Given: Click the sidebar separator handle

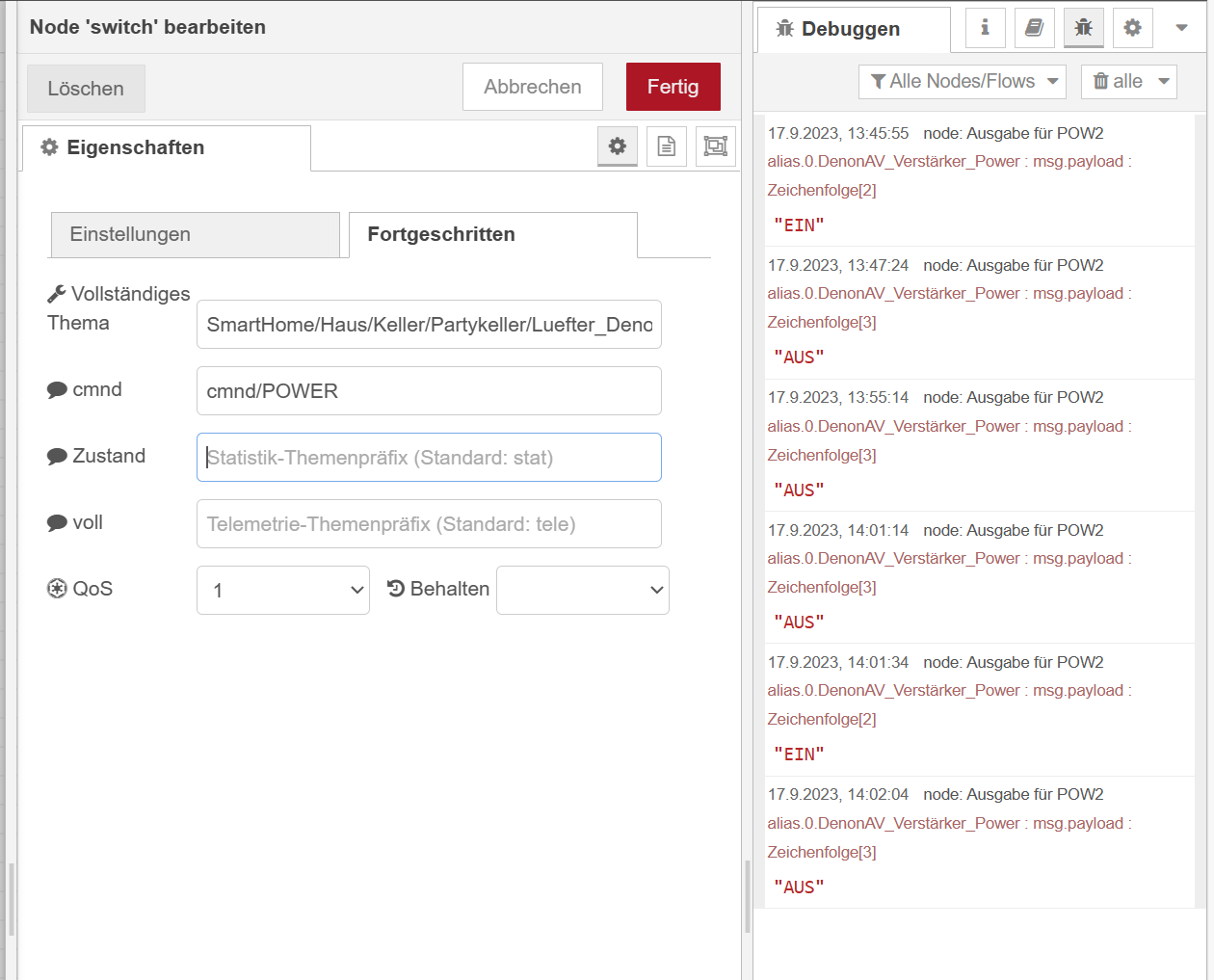Looking at the screenshot, I should click(748, 896).
